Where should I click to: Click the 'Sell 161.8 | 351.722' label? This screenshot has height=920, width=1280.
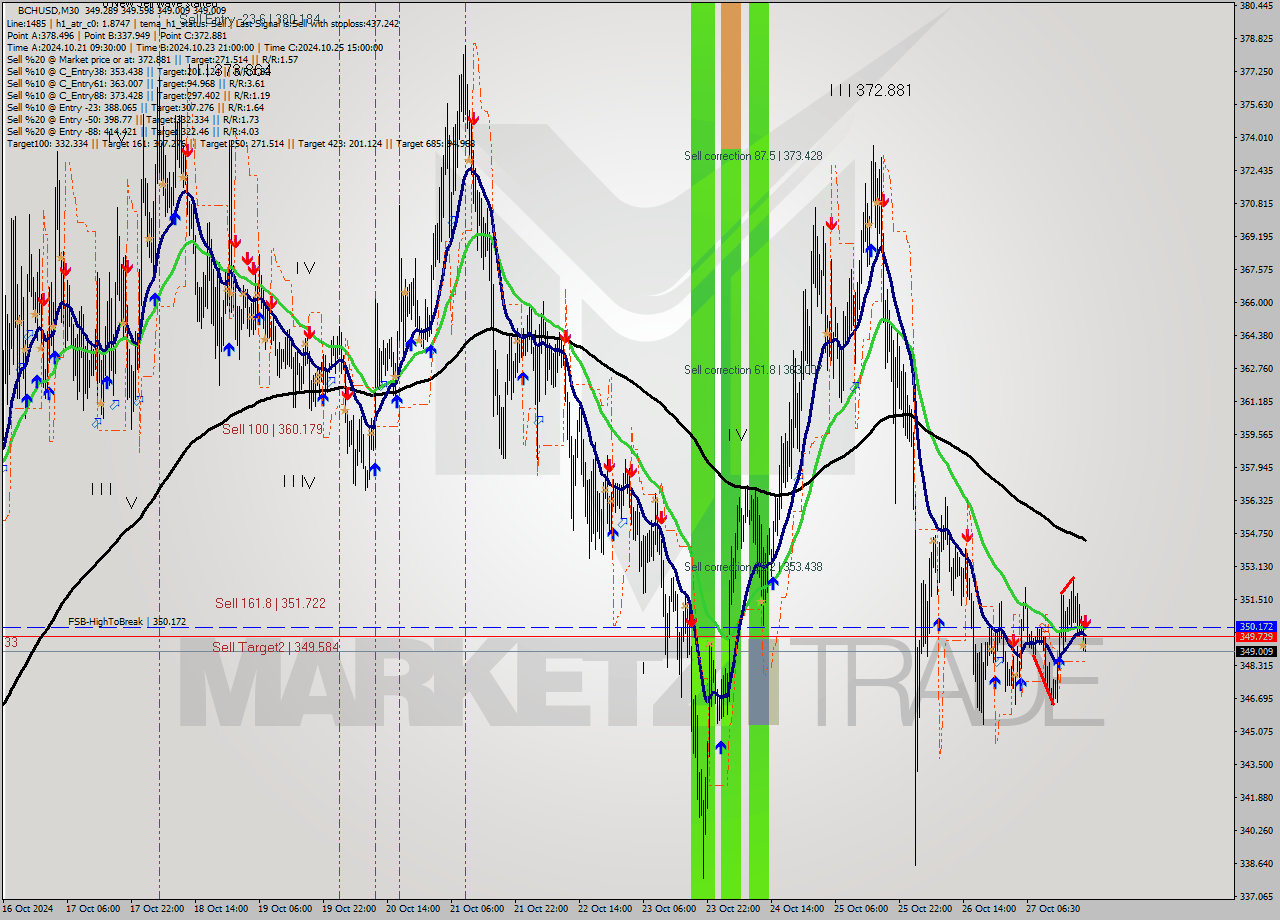pos(270,603)
